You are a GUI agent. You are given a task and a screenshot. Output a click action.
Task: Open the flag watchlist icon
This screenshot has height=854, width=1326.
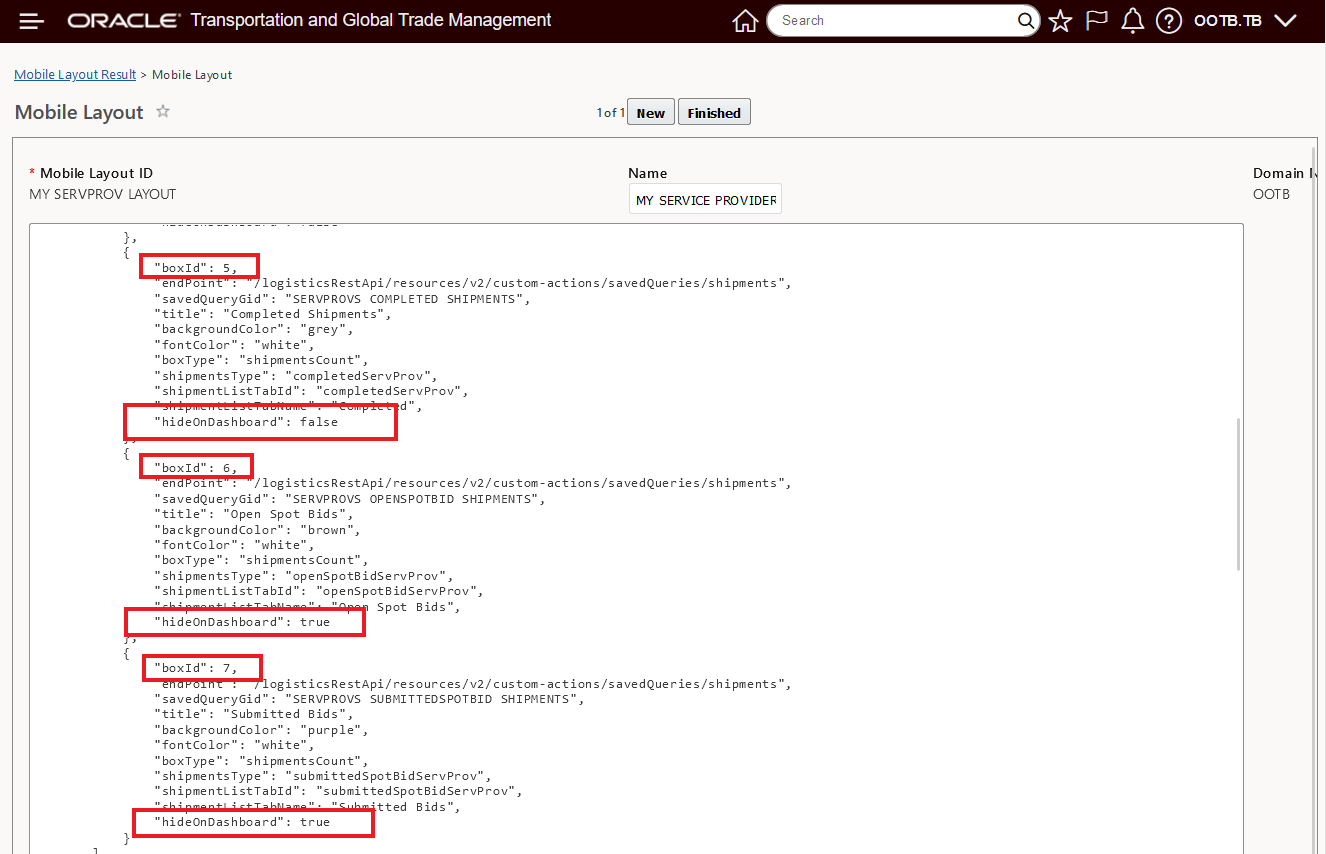point(1097,21)
